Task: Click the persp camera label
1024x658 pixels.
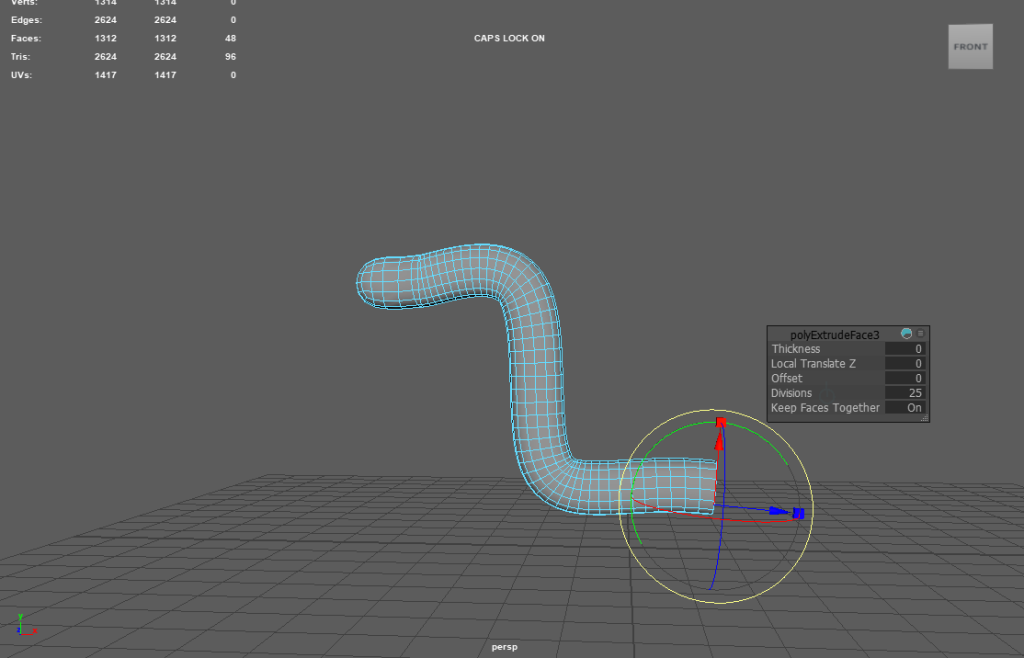Action: coord(504,647)
